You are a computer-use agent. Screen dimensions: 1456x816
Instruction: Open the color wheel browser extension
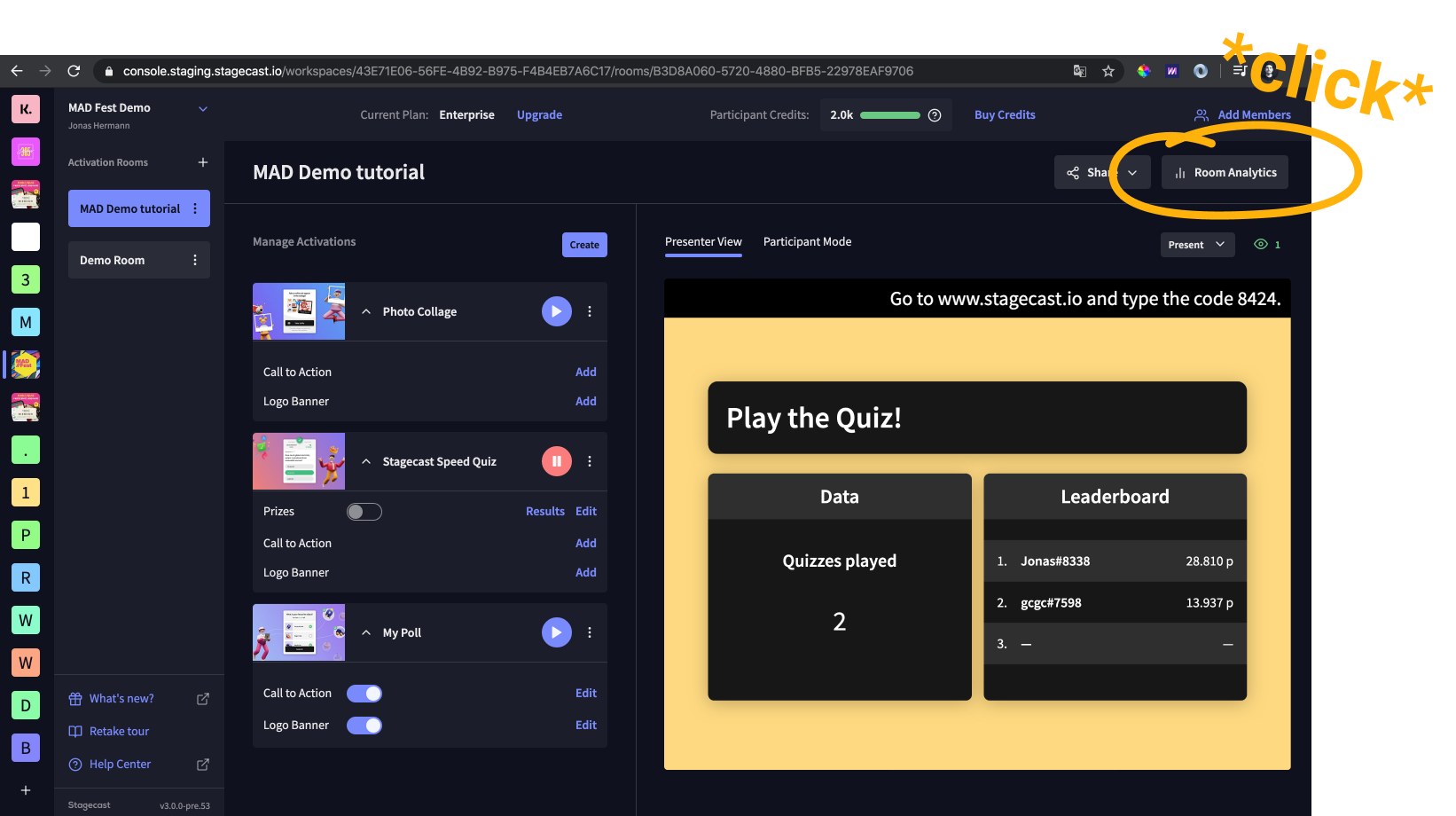point(1144,71)
